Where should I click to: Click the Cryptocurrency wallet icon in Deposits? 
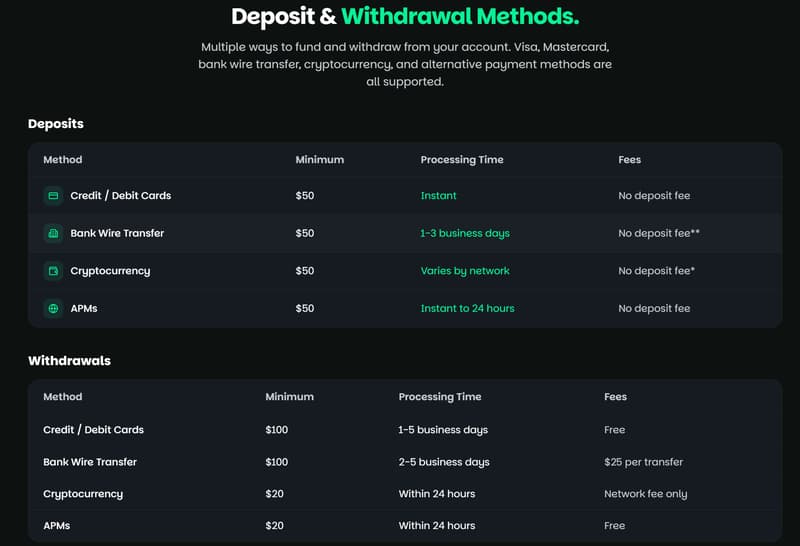click(x=53, y=271)
